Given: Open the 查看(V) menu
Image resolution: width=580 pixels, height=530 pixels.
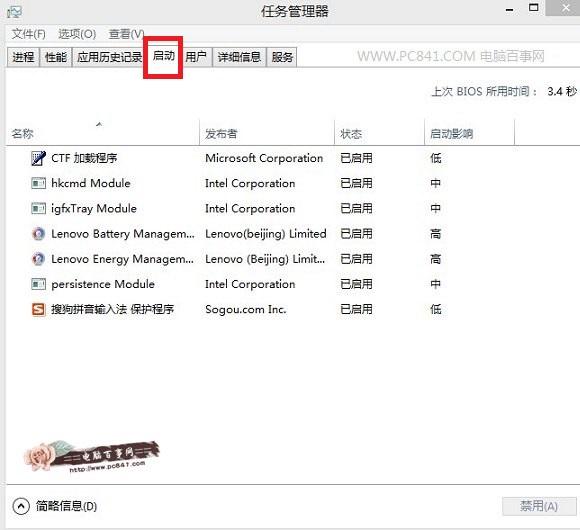Looking at the screenshot, I should 126,34.
